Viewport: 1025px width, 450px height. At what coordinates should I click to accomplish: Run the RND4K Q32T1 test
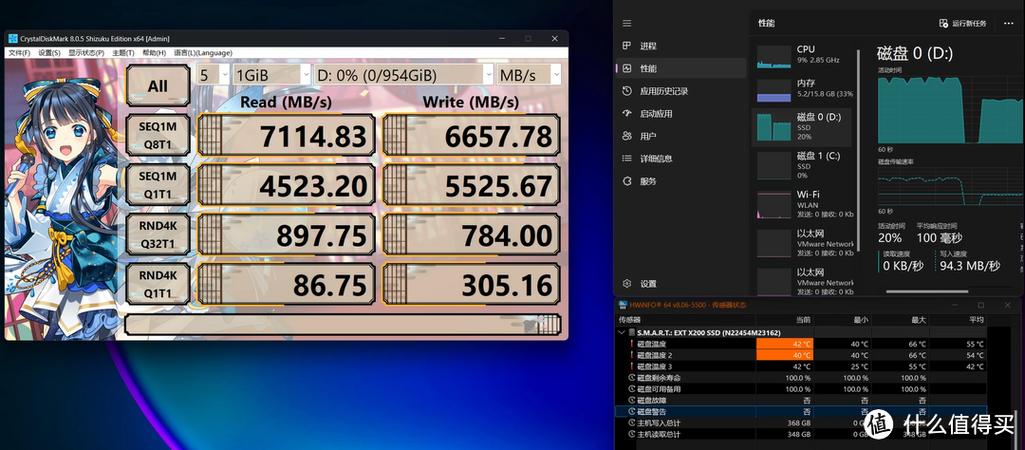click(x=158, y=234)
